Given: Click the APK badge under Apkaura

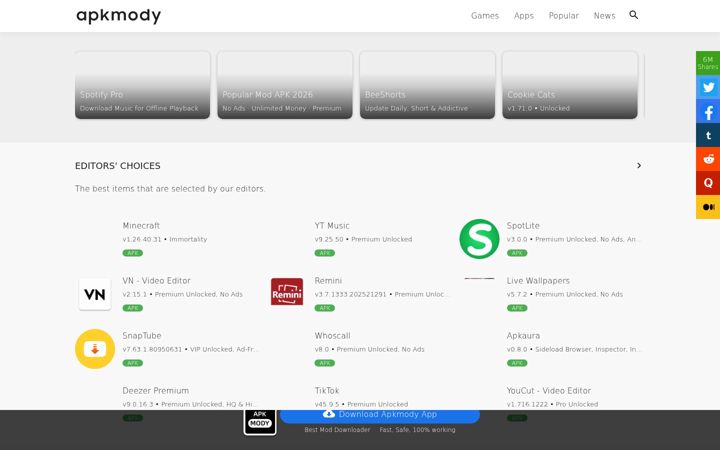Looking at the screenshot, I should click(517, 363).
